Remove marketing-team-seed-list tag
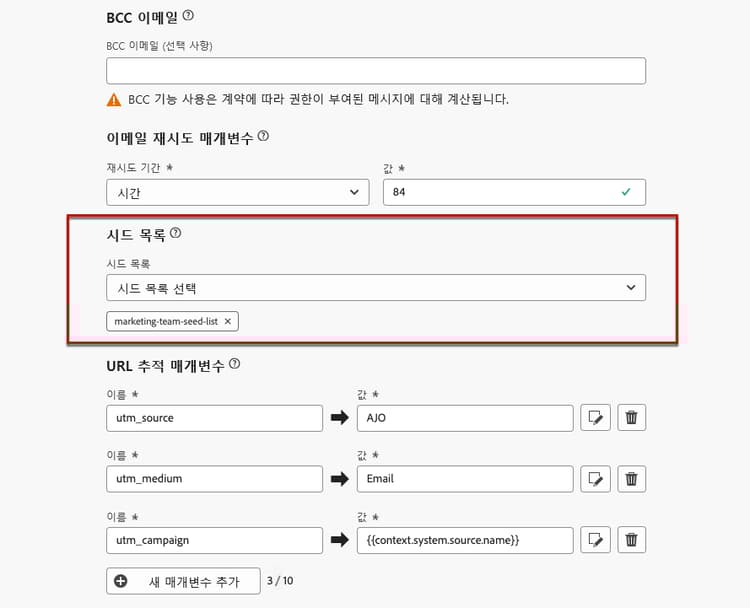 (228, 321)
